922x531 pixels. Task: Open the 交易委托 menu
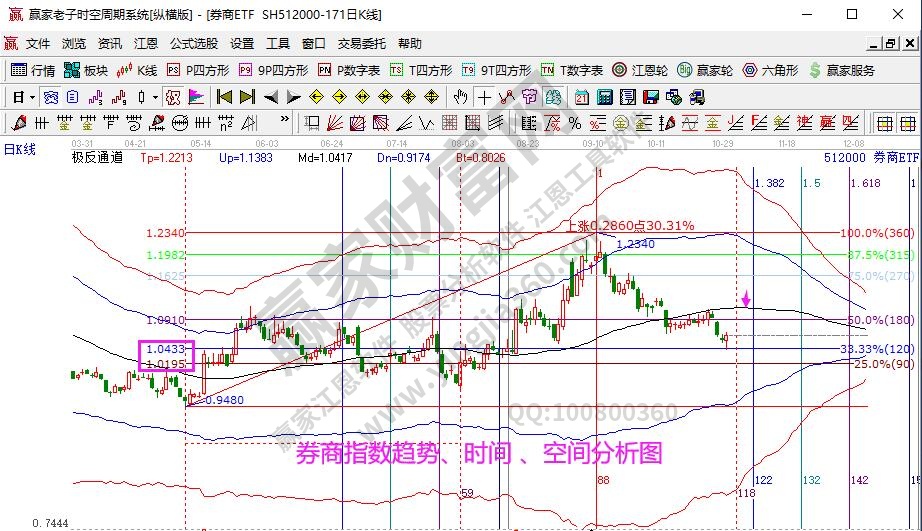361,44
